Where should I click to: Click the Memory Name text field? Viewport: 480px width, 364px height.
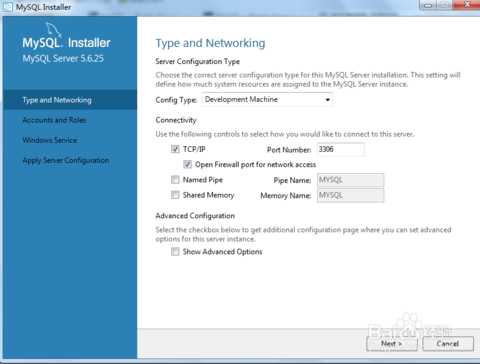350,195
